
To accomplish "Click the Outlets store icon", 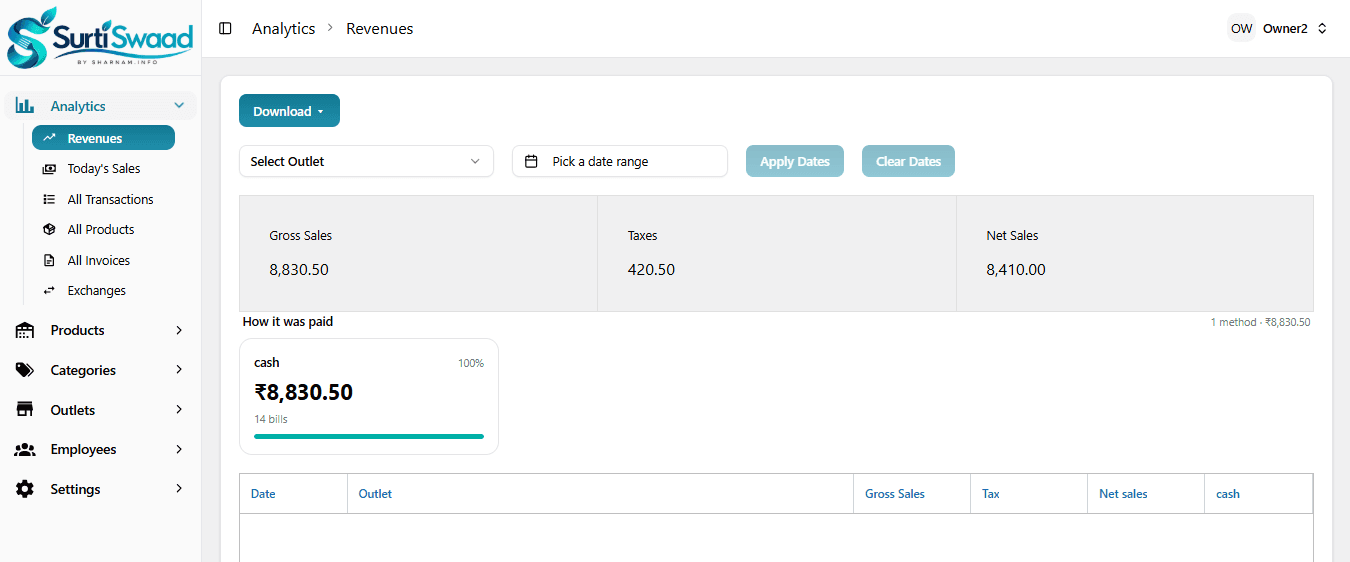I will point(25,410).
